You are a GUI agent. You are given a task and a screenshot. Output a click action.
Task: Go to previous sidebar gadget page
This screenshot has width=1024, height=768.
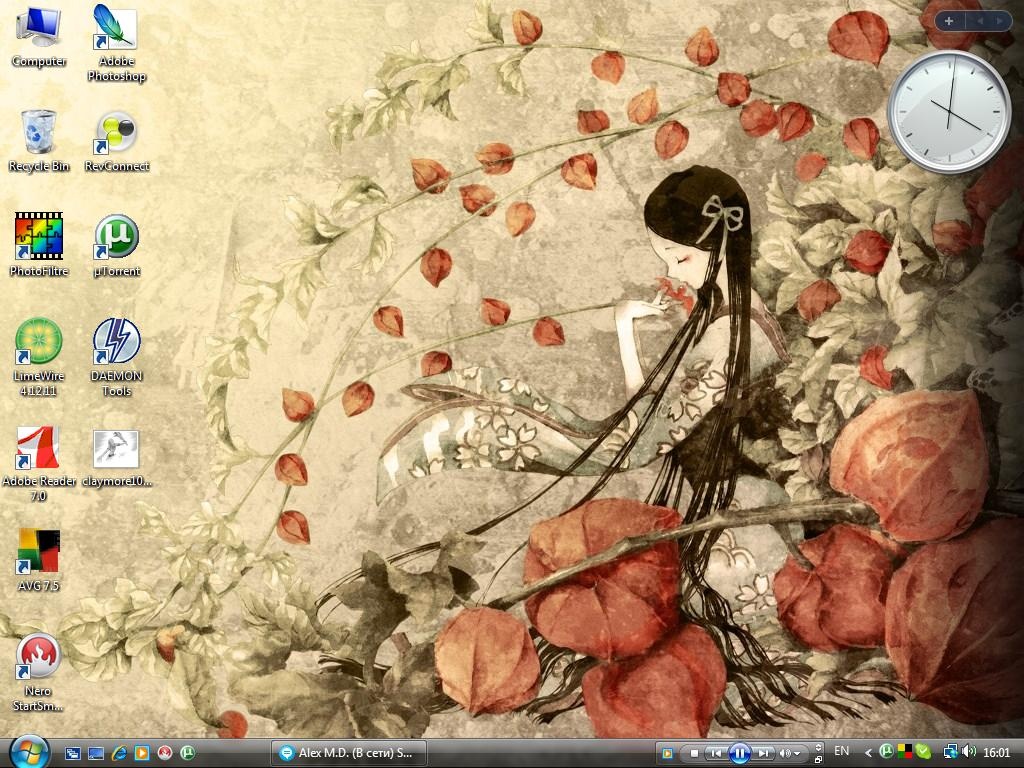pyautogui.click(x=980, y=22)
